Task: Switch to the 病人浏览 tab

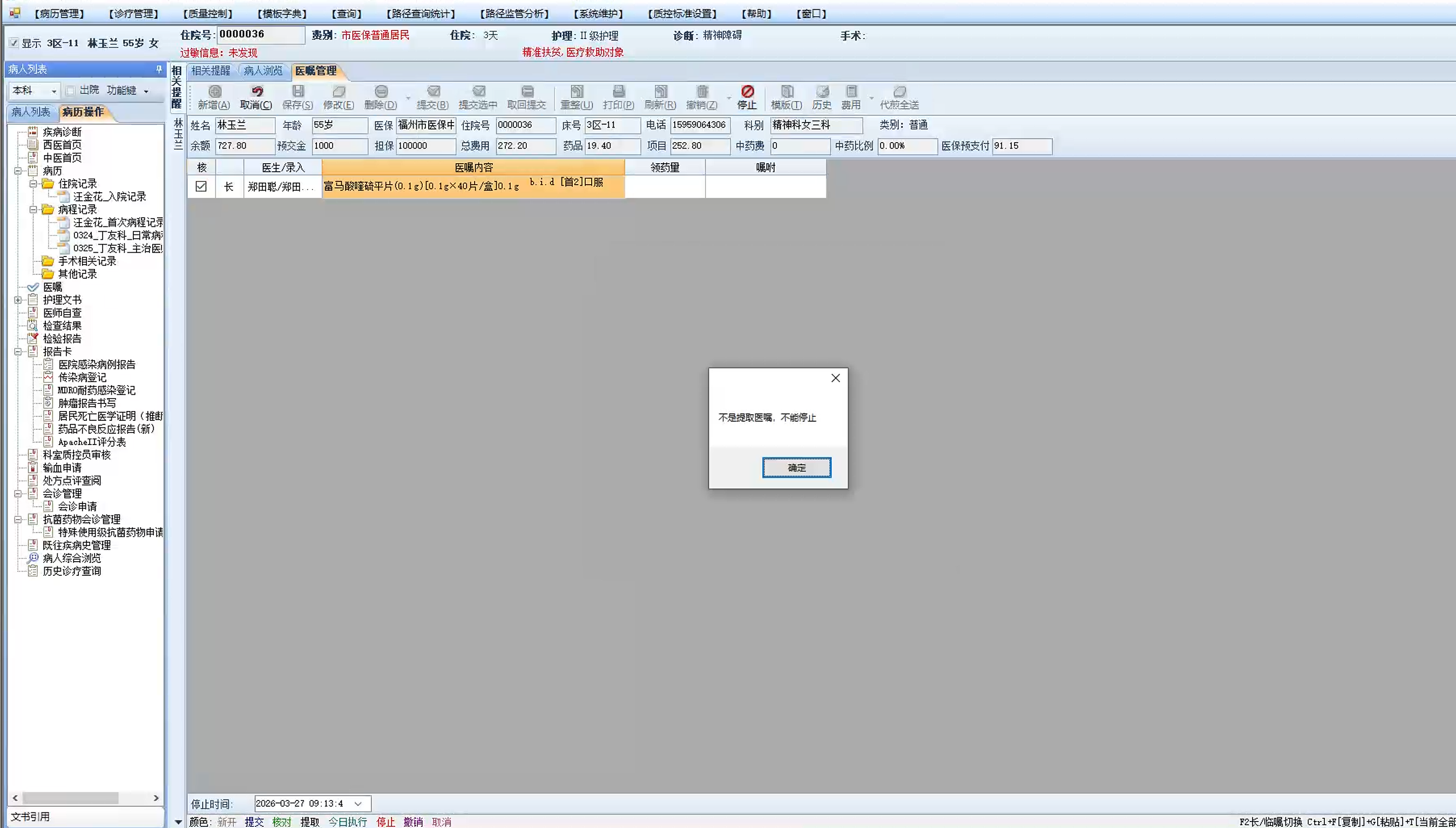Action: click(262, 71)
